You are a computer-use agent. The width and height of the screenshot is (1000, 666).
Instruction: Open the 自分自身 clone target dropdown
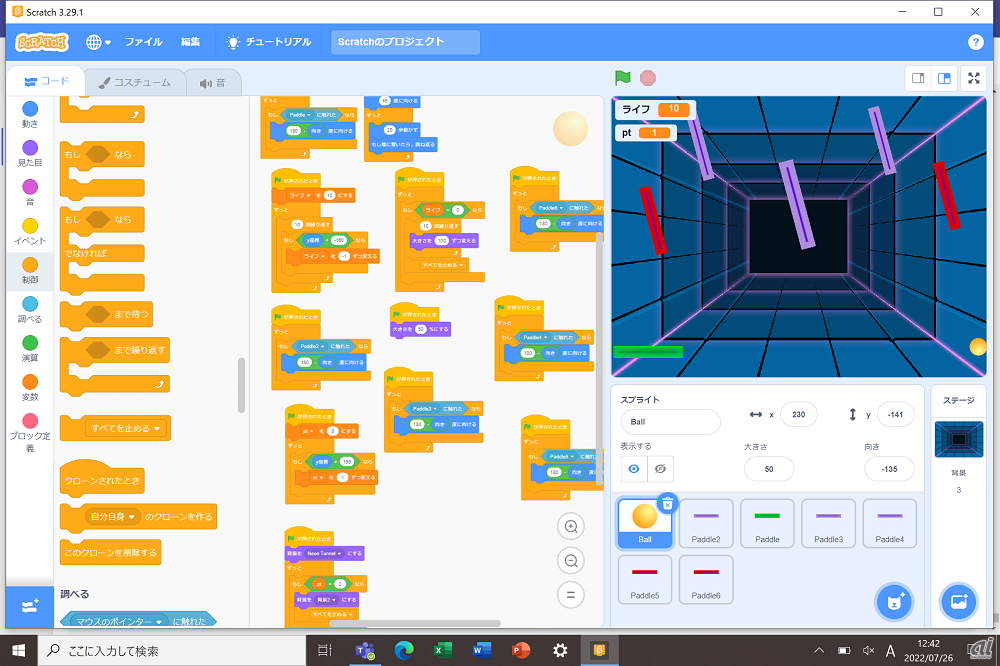click(x=131, y=517)
